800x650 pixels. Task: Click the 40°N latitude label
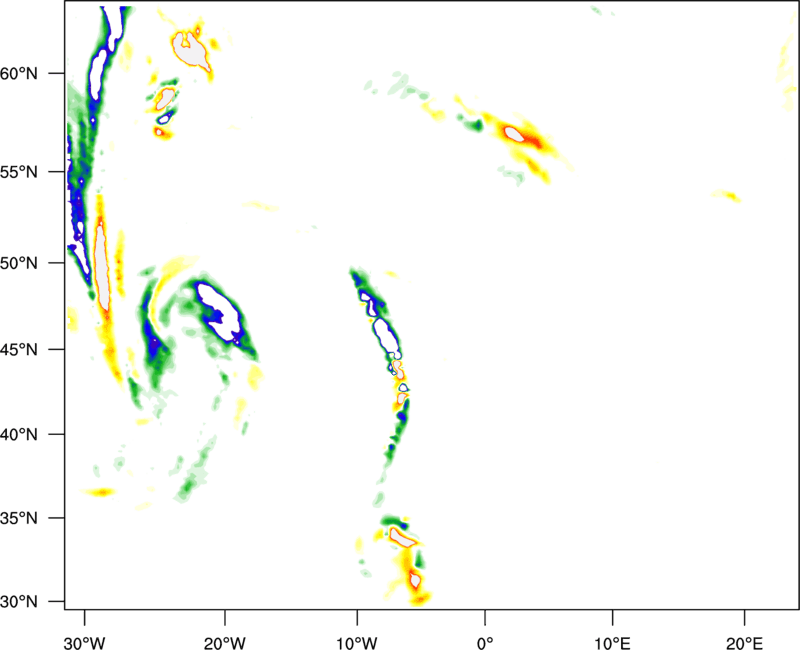pos(19,435)
